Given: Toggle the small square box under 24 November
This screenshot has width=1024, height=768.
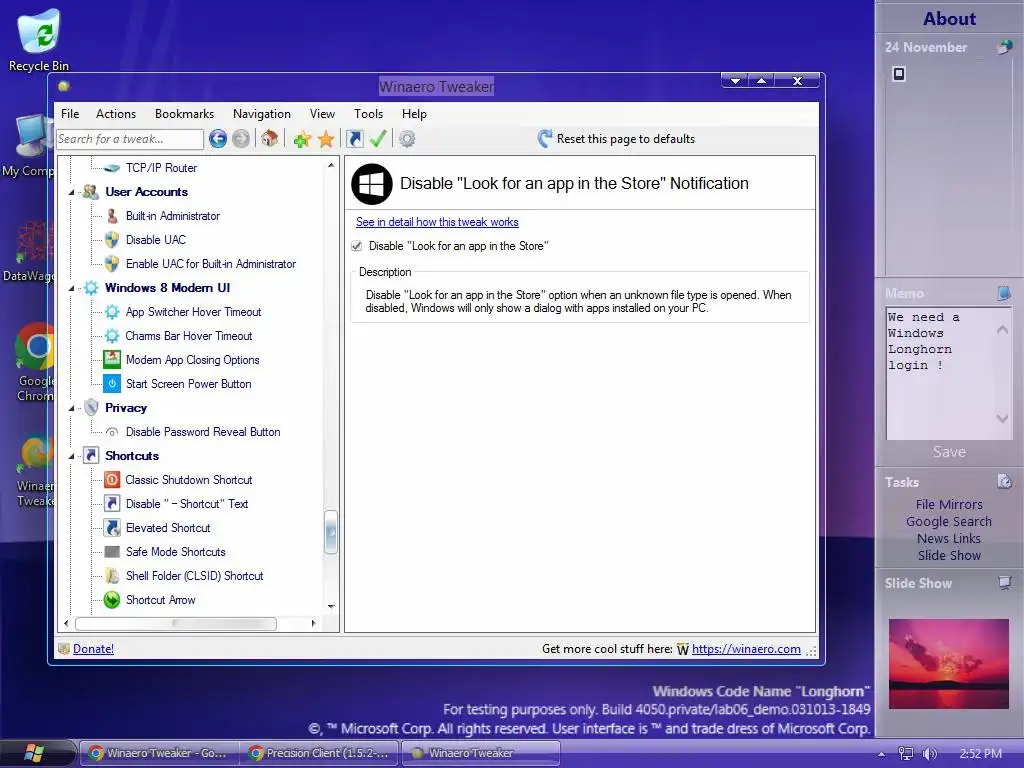Looking at the screenshot, I should pos(899,74).
